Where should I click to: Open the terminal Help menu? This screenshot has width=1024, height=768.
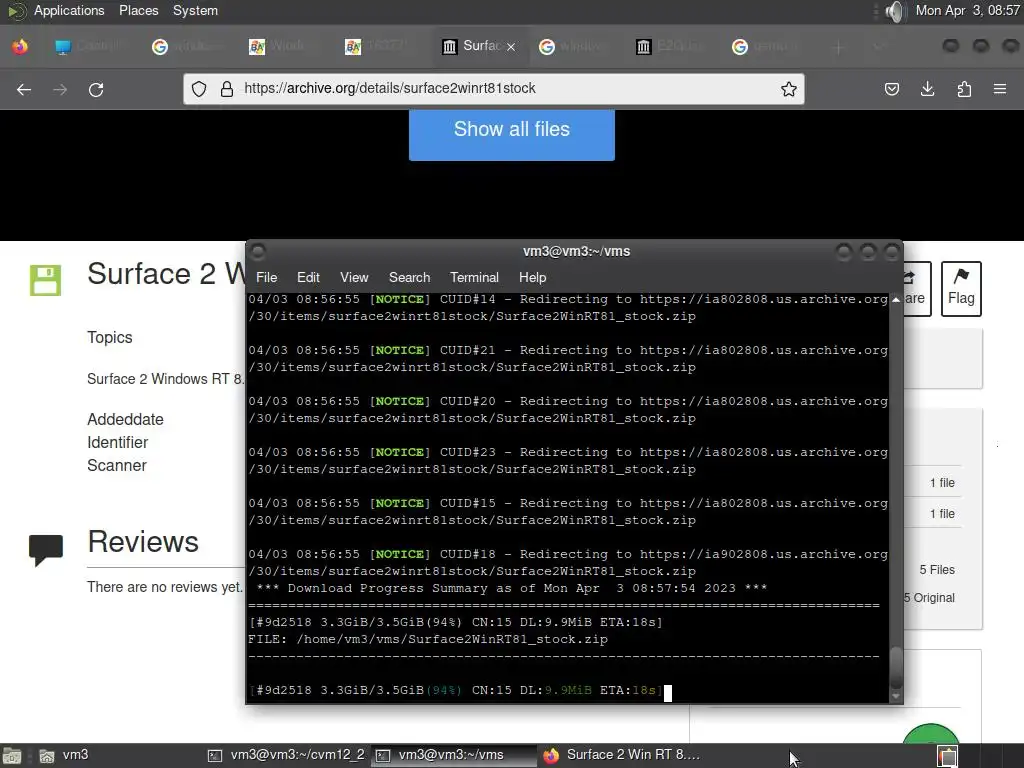(x=532, y=278)
